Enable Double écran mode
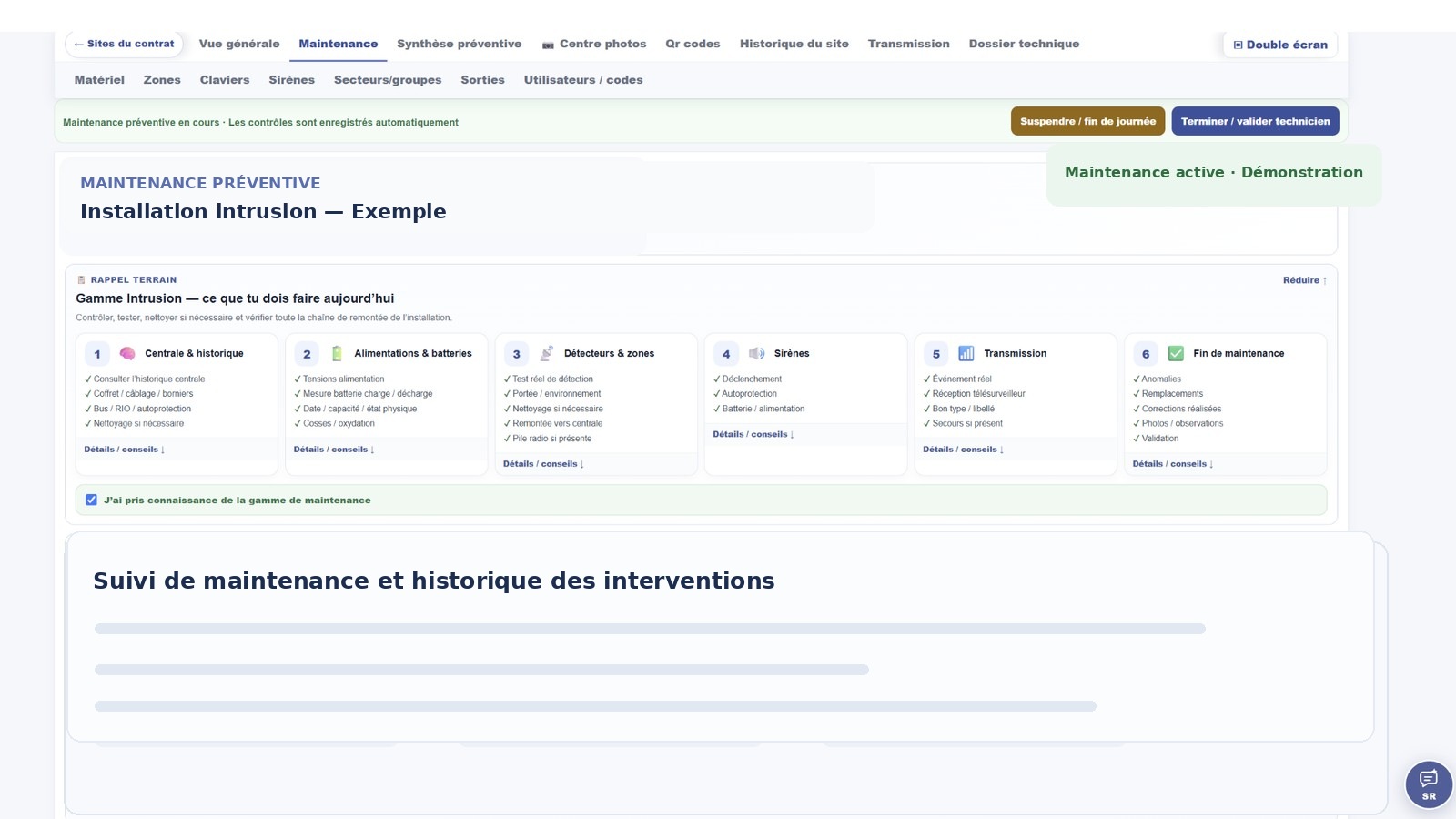Screen dimensions: 1456x819 click(x=1280, y=45)
